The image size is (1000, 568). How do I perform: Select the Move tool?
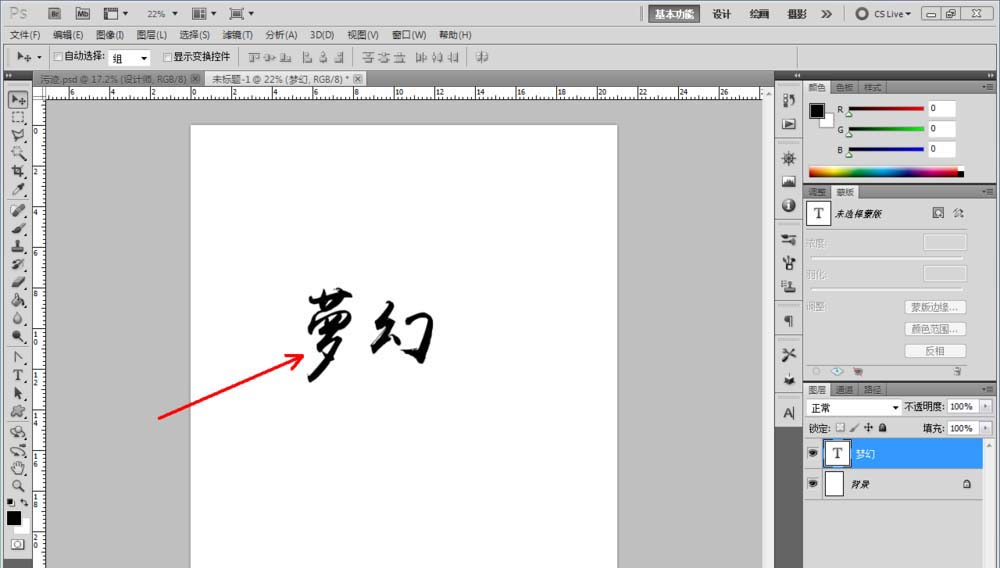(x=18, y=99)
